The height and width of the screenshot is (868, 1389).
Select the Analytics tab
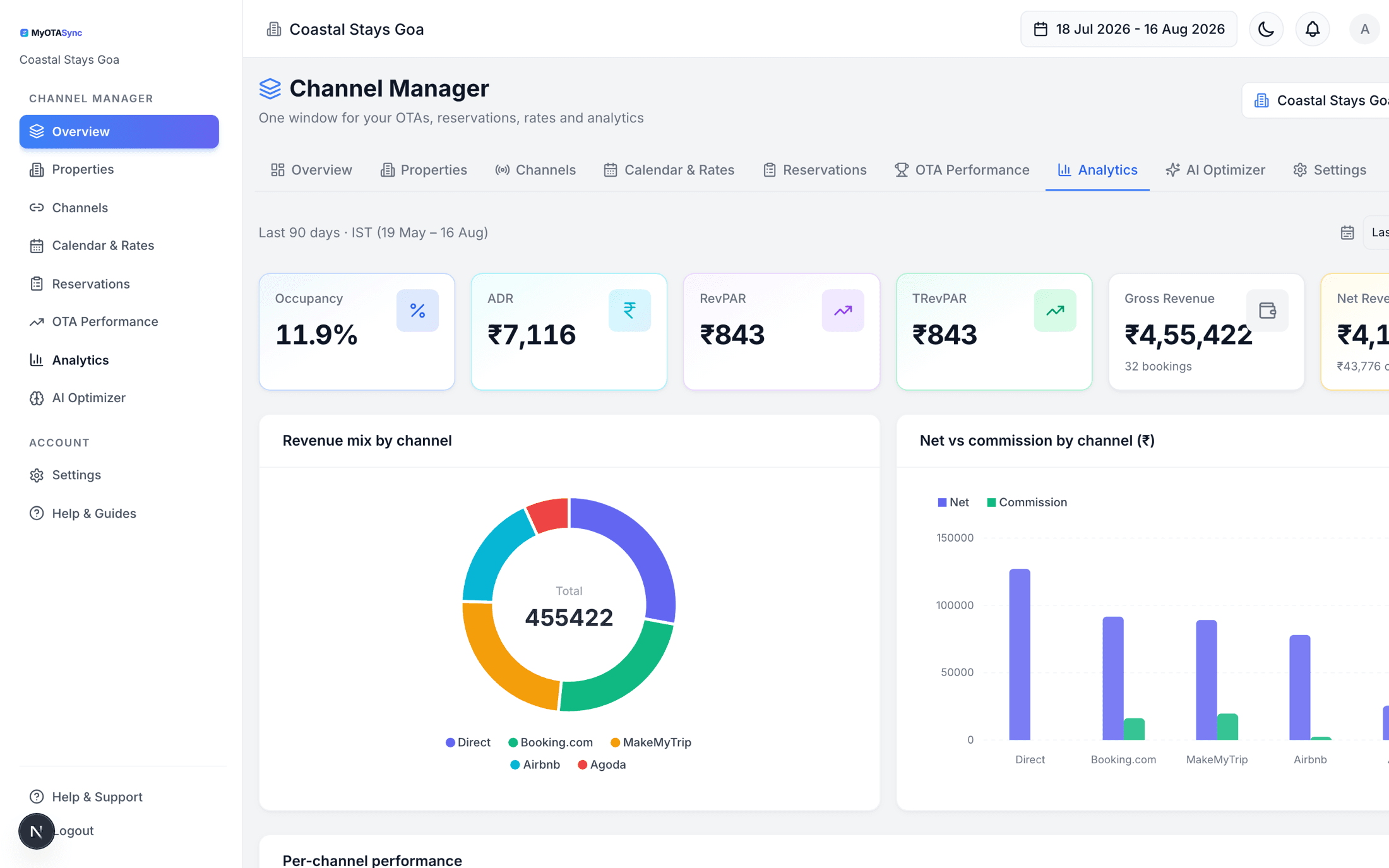point(1097,170)
